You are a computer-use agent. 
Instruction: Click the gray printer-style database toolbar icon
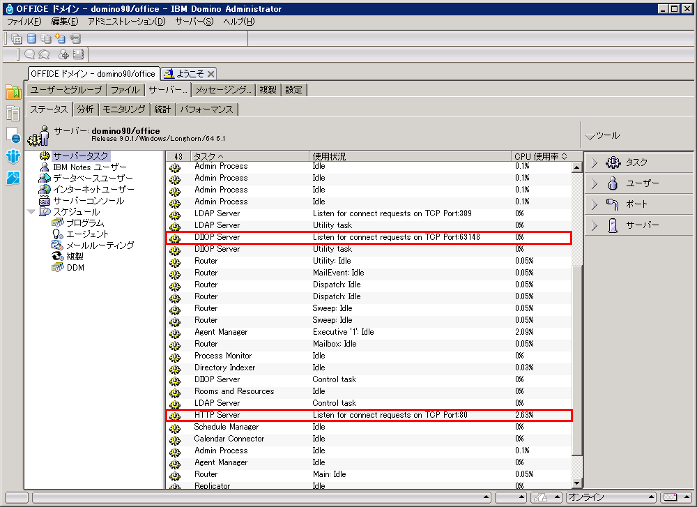(x=76, y=39)
